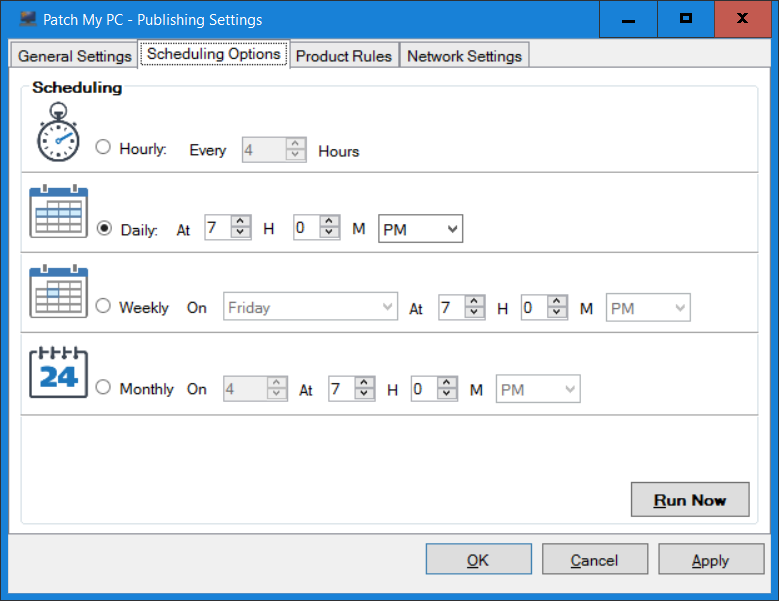Maximize the Publishing Settings window
Screen dimensions: 779x601
tap(686, 19)
